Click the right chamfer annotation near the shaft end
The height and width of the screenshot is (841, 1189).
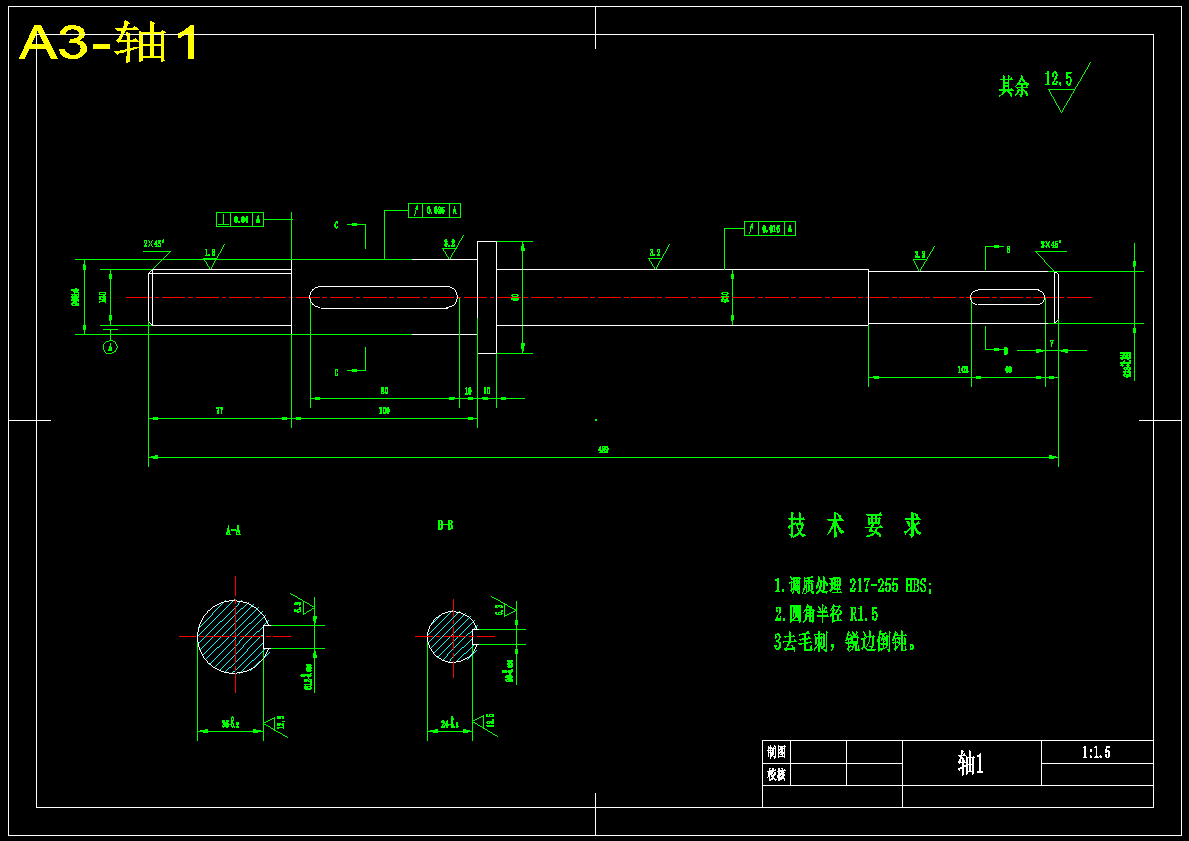1051,245
